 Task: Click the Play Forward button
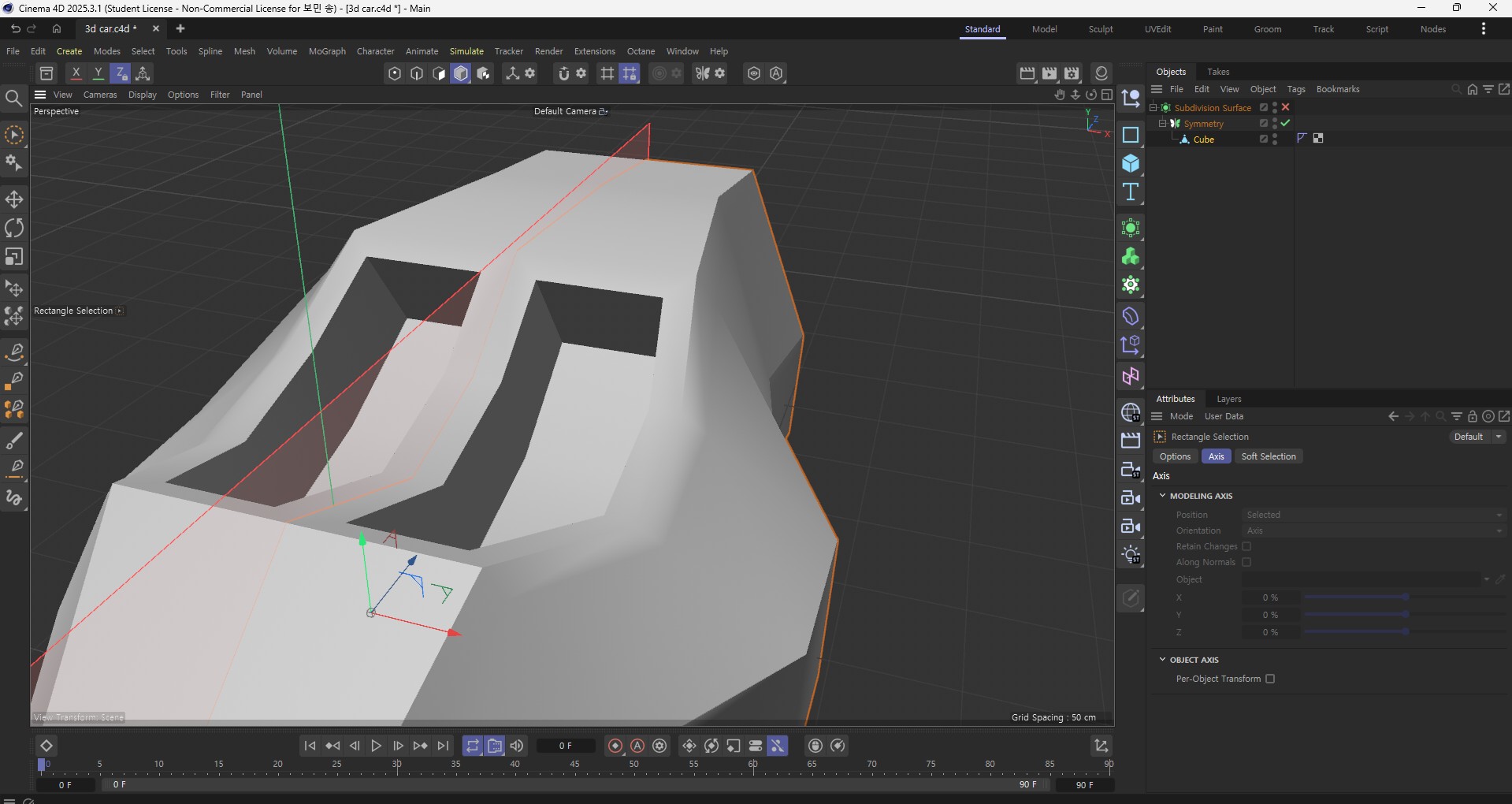[x=376, y=746]
